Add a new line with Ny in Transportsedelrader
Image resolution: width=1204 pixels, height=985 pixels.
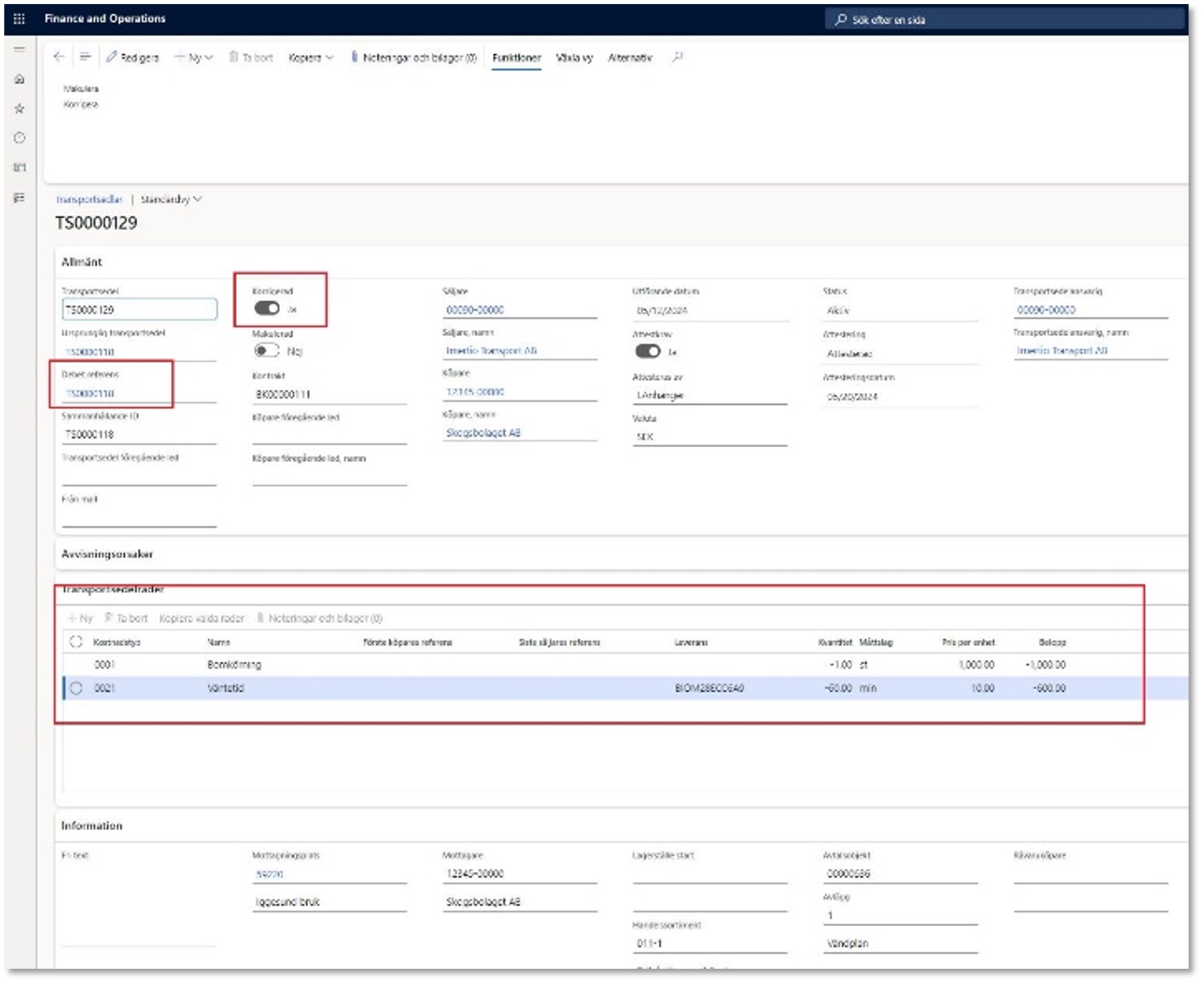80,619
